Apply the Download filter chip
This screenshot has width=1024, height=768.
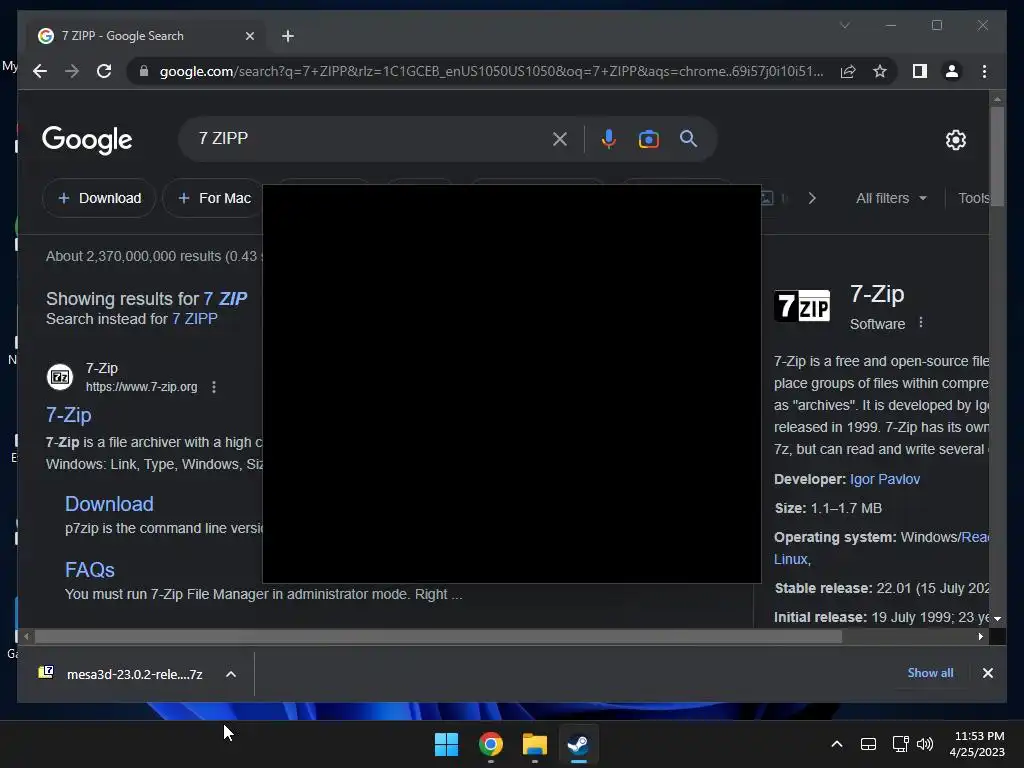click(x=99, y=198)
